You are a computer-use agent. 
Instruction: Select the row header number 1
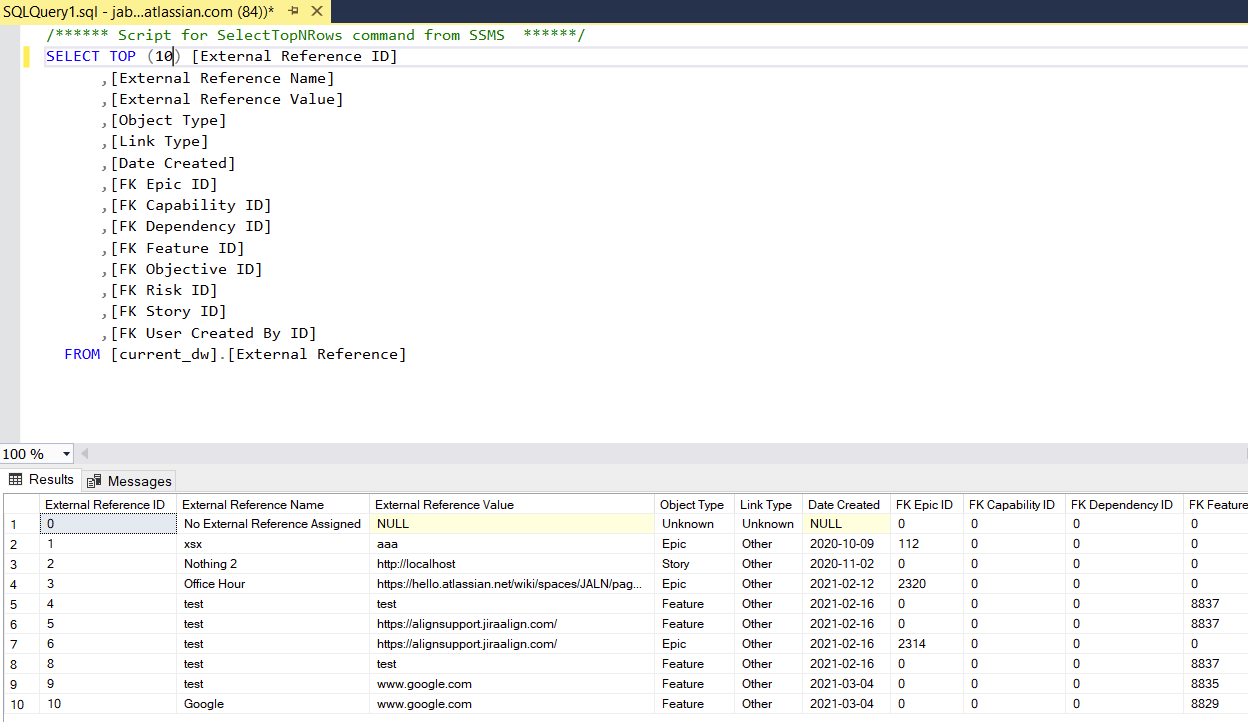pyautogui.click(x=21, y=524)
